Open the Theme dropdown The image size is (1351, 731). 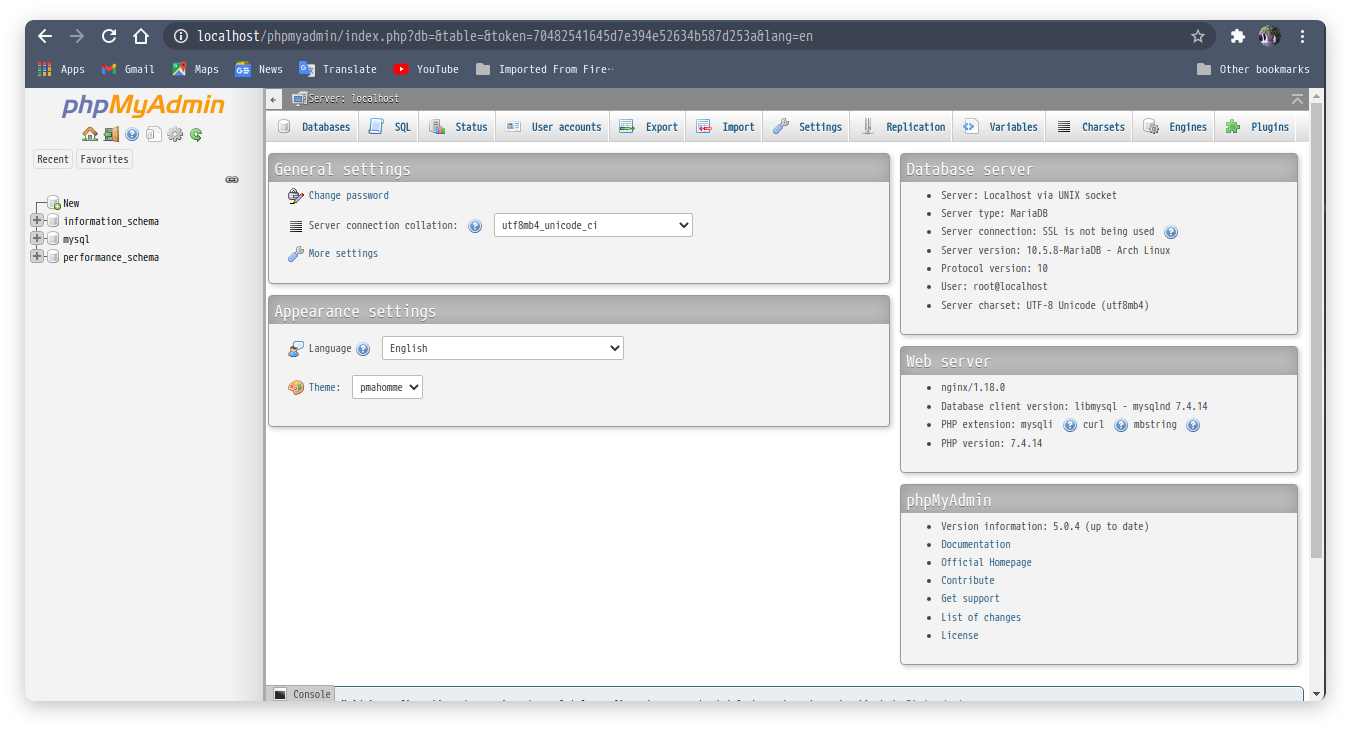(x=386, y=386)
